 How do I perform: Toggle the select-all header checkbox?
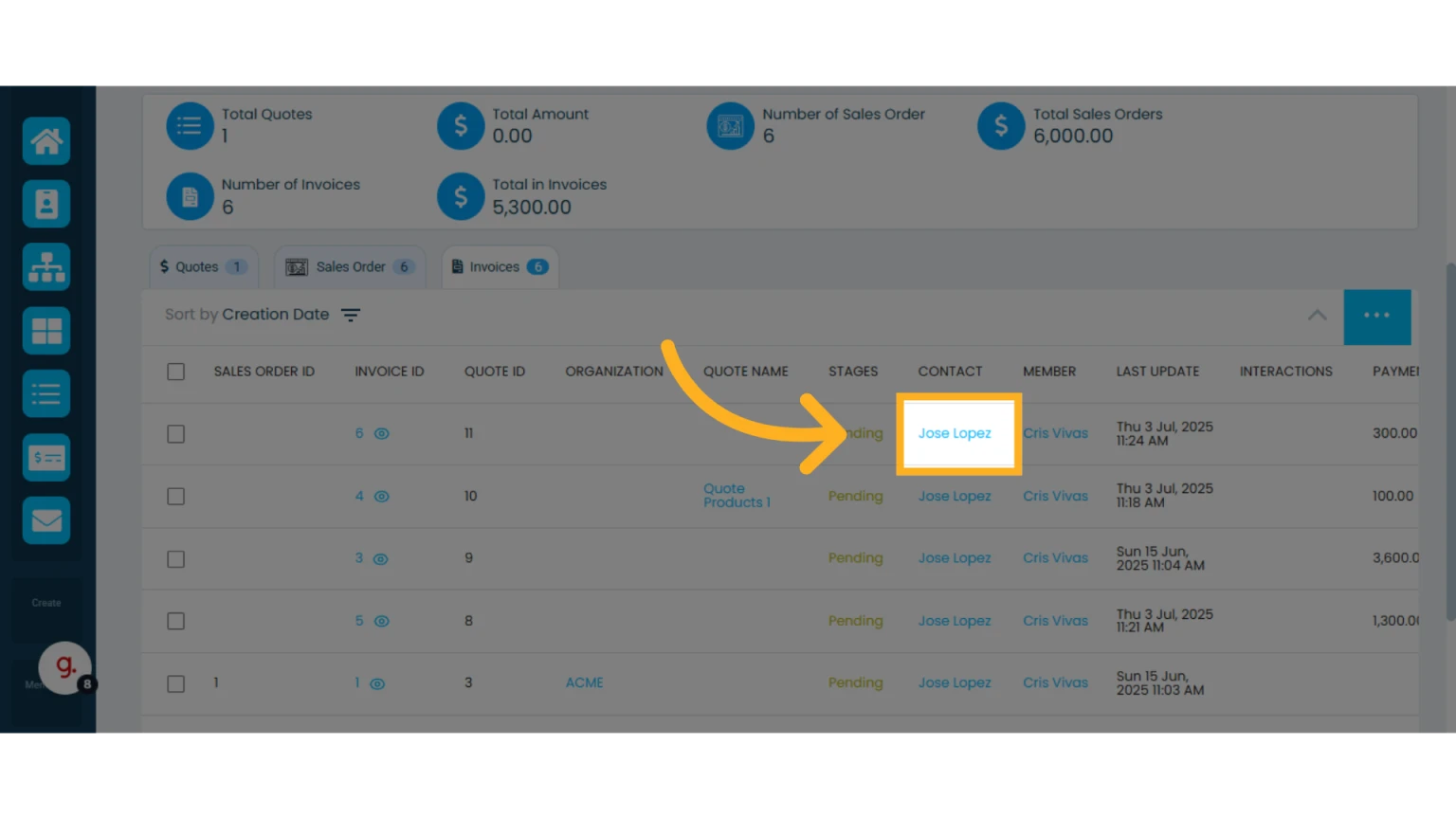[176, 372]
